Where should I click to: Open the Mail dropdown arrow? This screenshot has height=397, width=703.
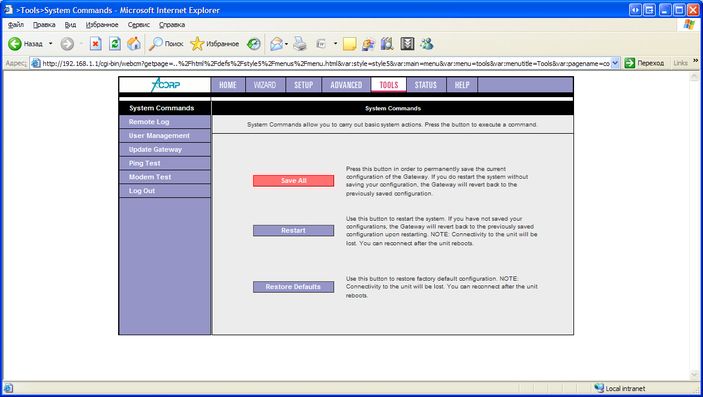286,44
